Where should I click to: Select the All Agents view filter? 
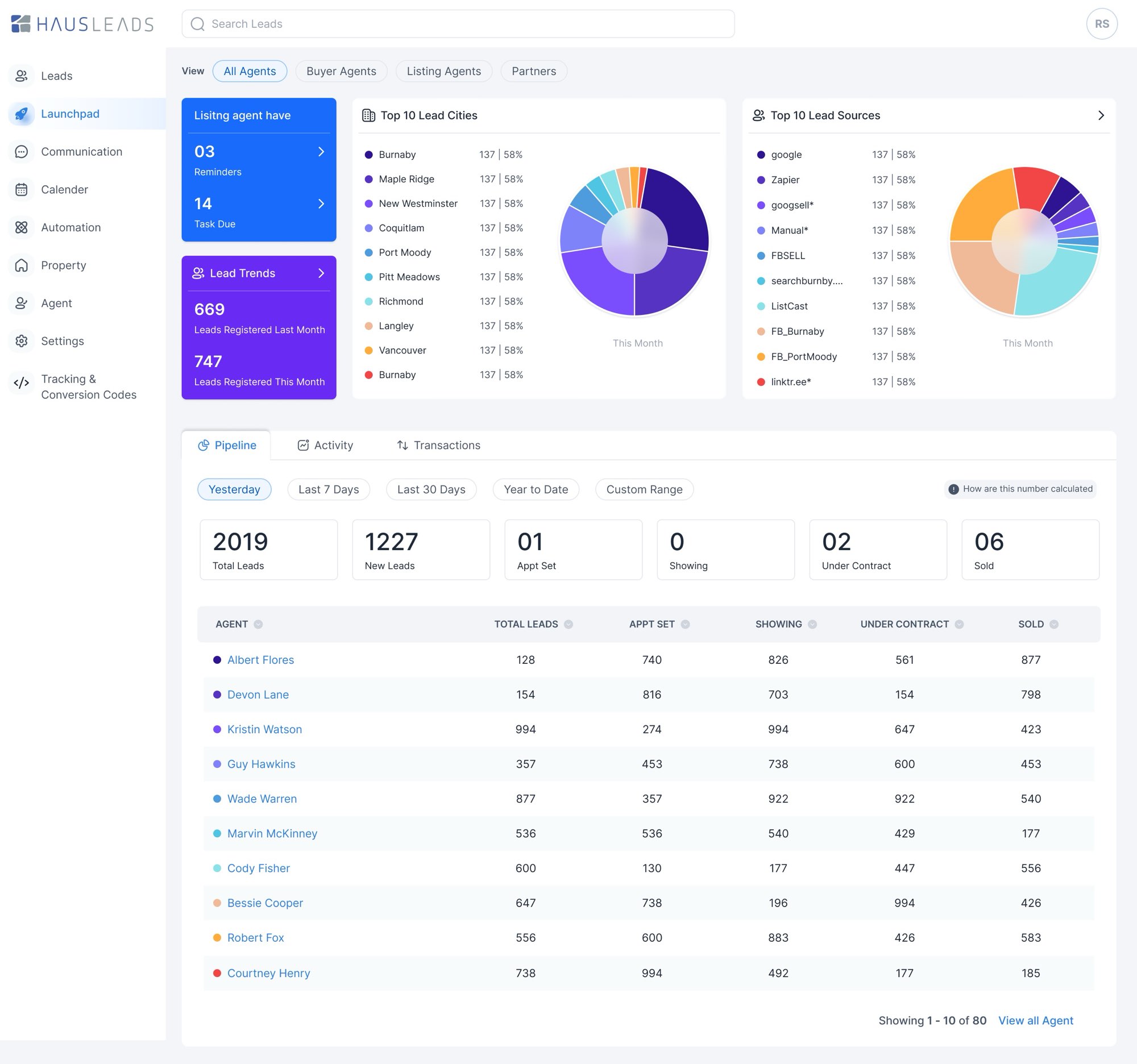point(250,71)
